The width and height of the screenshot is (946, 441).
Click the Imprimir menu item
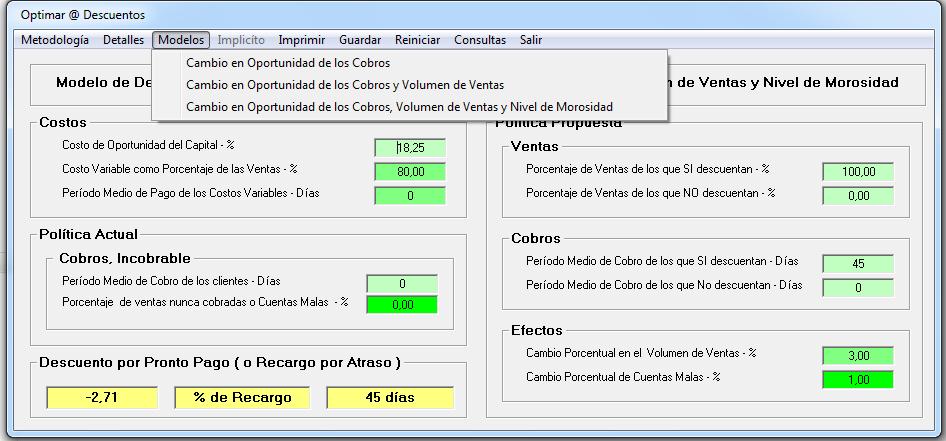click(x=301, y=40)
